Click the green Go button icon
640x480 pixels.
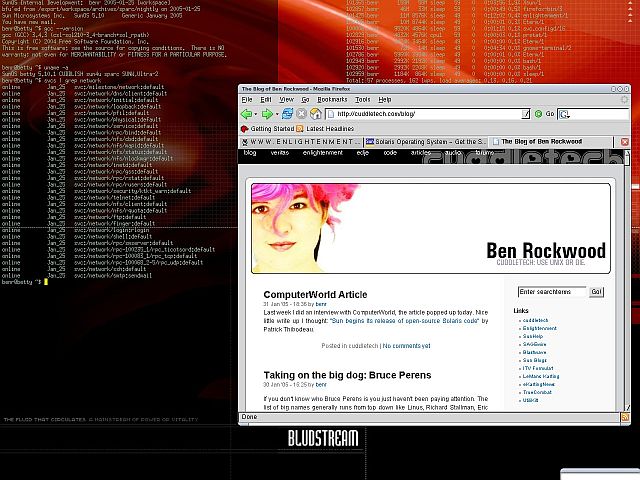click(538, 114)
